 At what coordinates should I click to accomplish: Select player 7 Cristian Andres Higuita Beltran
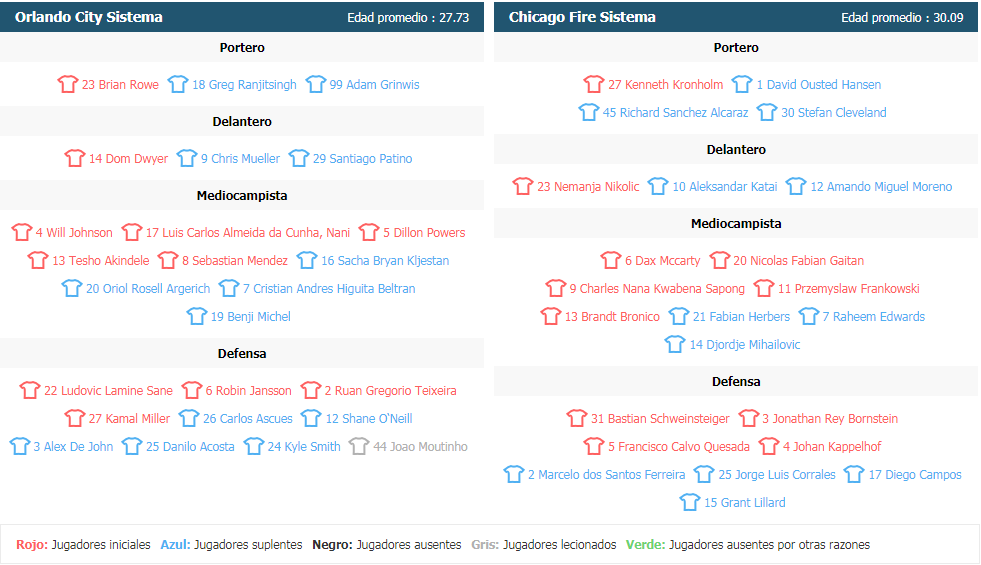[329, 289]
